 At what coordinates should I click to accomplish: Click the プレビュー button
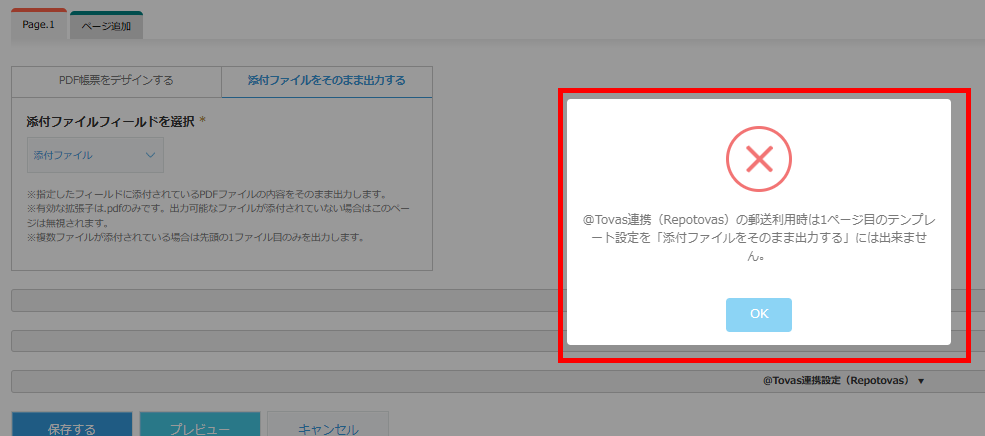coord(200,429)
